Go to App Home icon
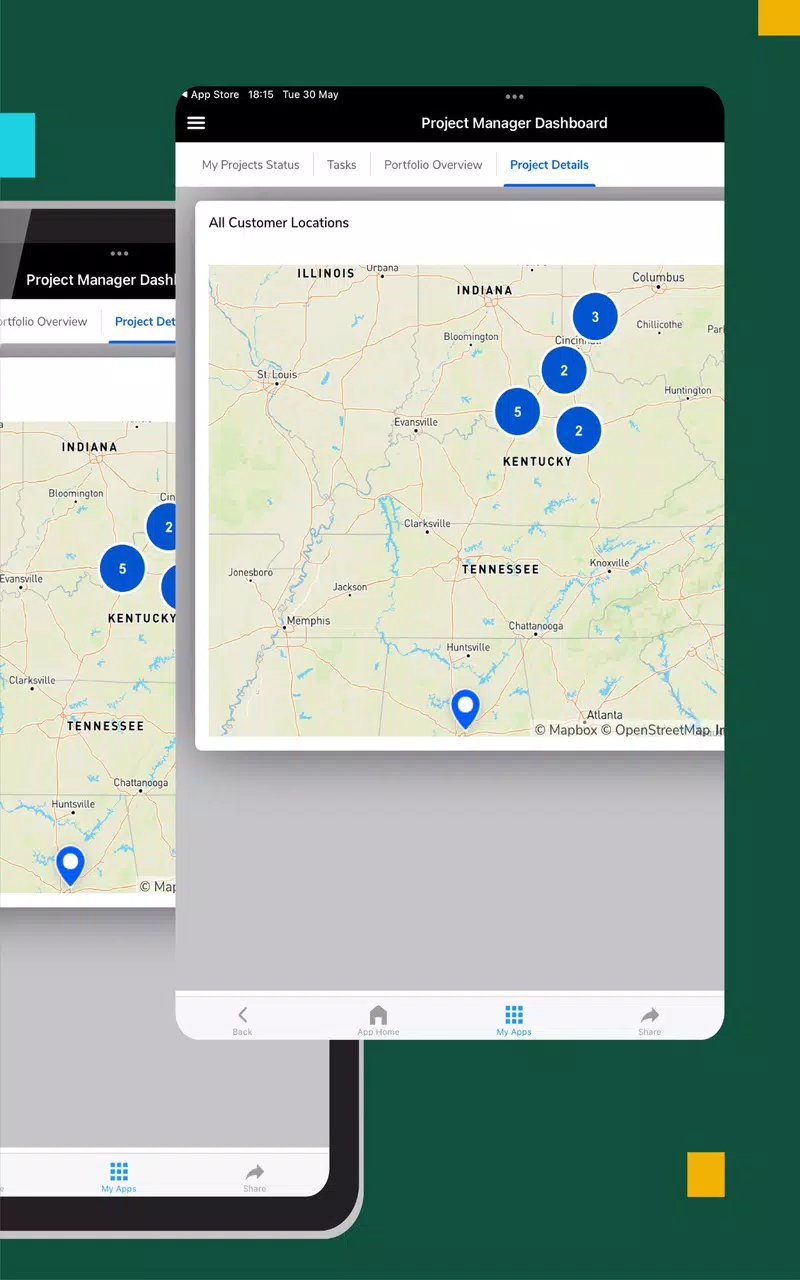This screenshot has width=800, height=1280. [x=378, y=1015]
